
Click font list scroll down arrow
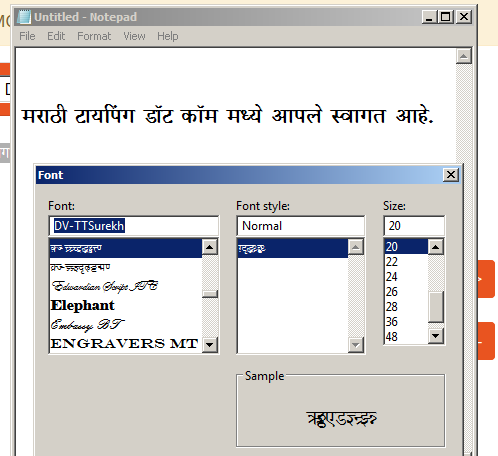click(210, 344)
